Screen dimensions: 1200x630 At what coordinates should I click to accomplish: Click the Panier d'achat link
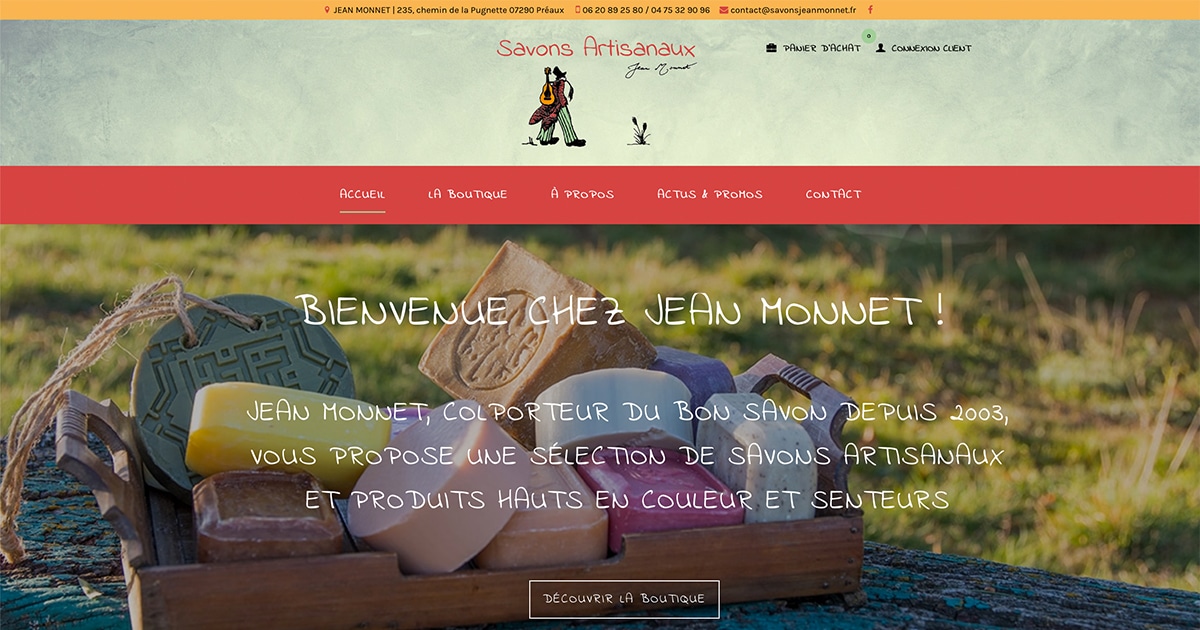(822, 48)
